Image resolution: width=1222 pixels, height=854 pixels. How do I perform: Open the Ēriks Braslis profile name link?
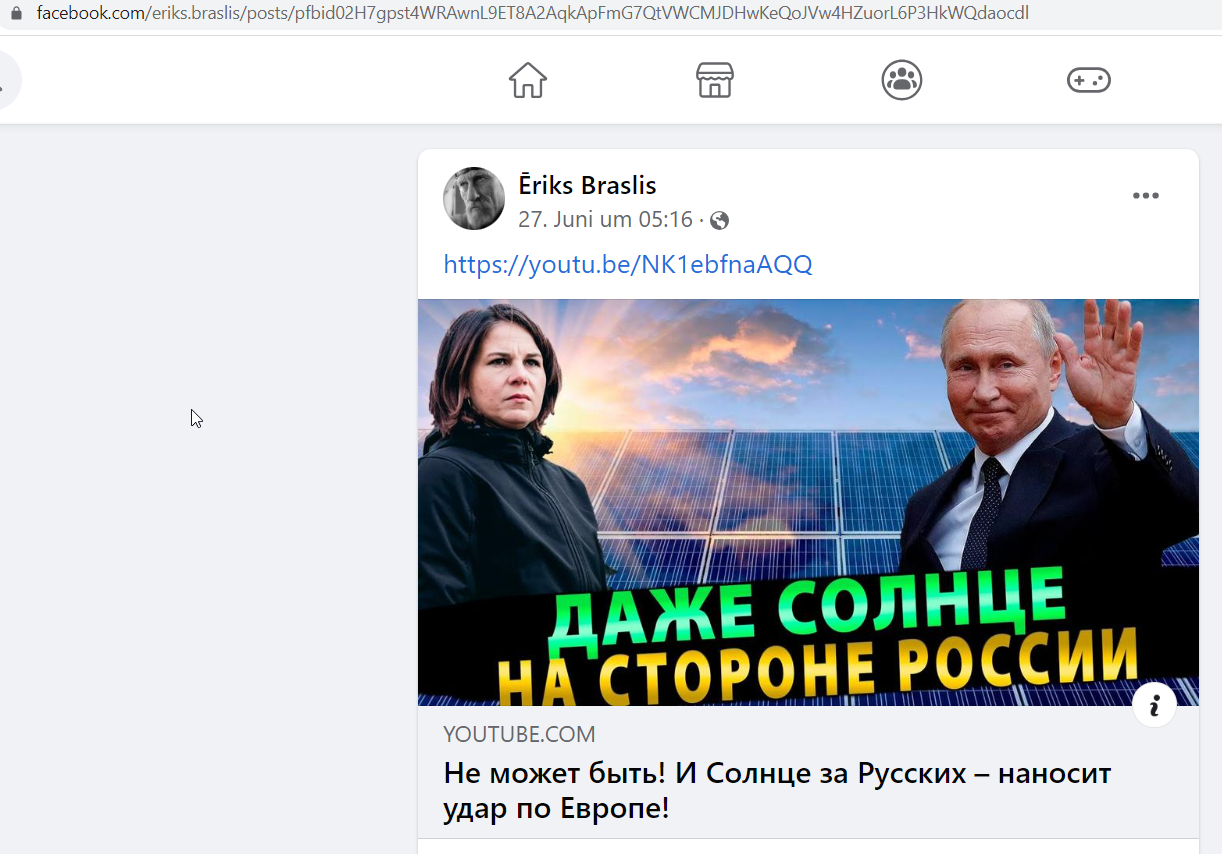pyautogui.click(x=587, y=185)
